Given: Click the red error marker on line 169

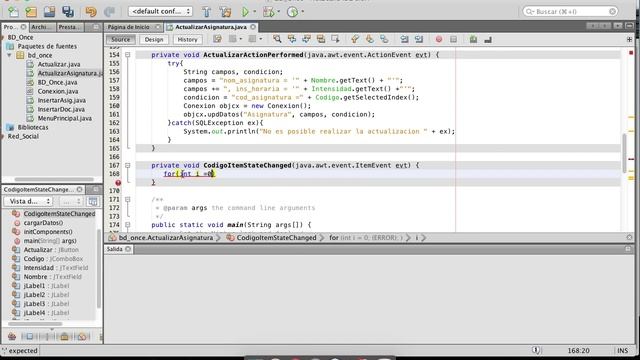Looking at the screenshot, I should 118,182.
